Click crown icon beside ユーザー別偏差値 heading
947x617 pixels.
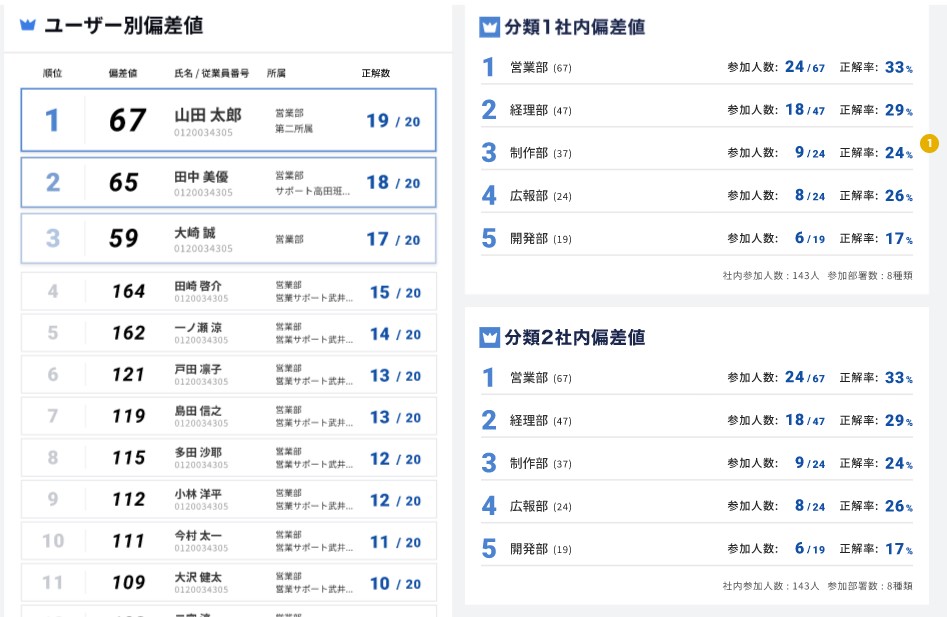(x=27, y=26)
